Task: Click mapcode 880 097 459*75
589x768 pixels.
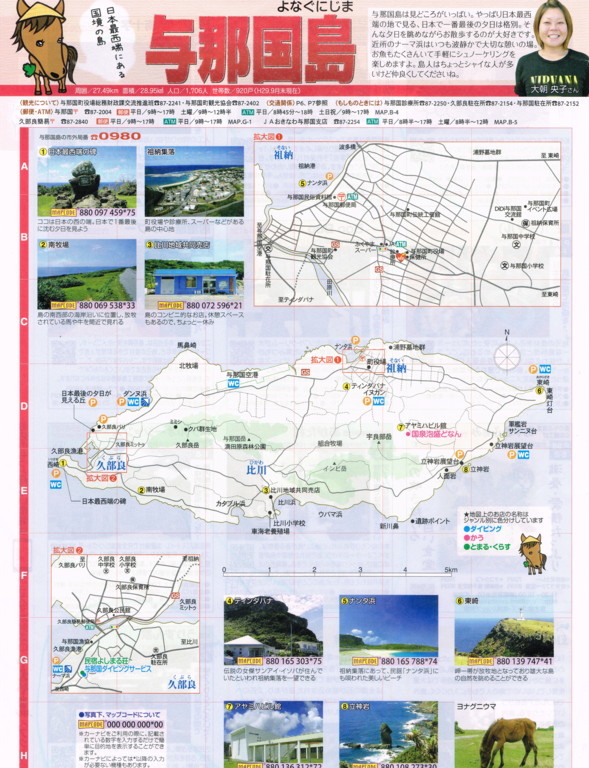Action: click(x=107, y=213)
